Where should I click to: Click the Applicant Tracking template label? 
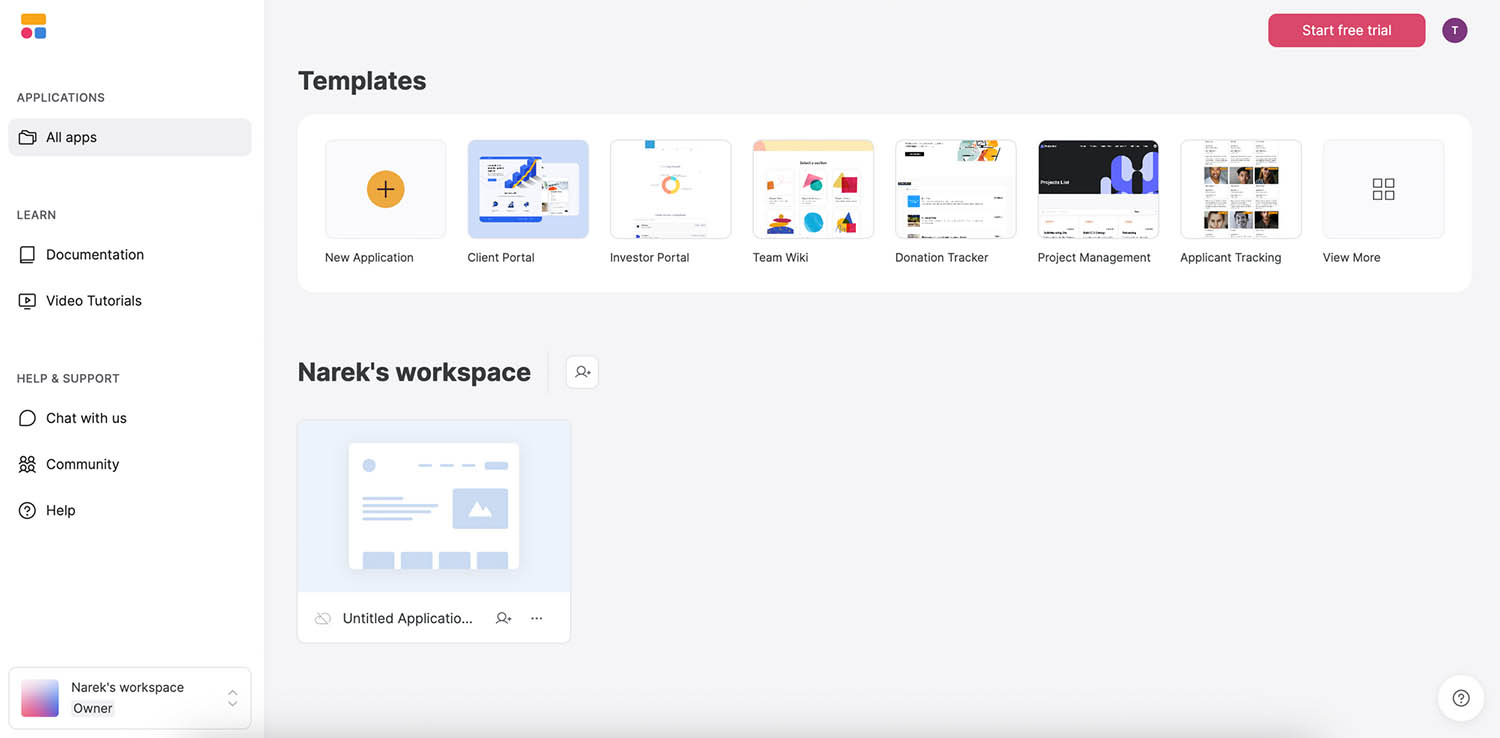(x=1230, y=258)
